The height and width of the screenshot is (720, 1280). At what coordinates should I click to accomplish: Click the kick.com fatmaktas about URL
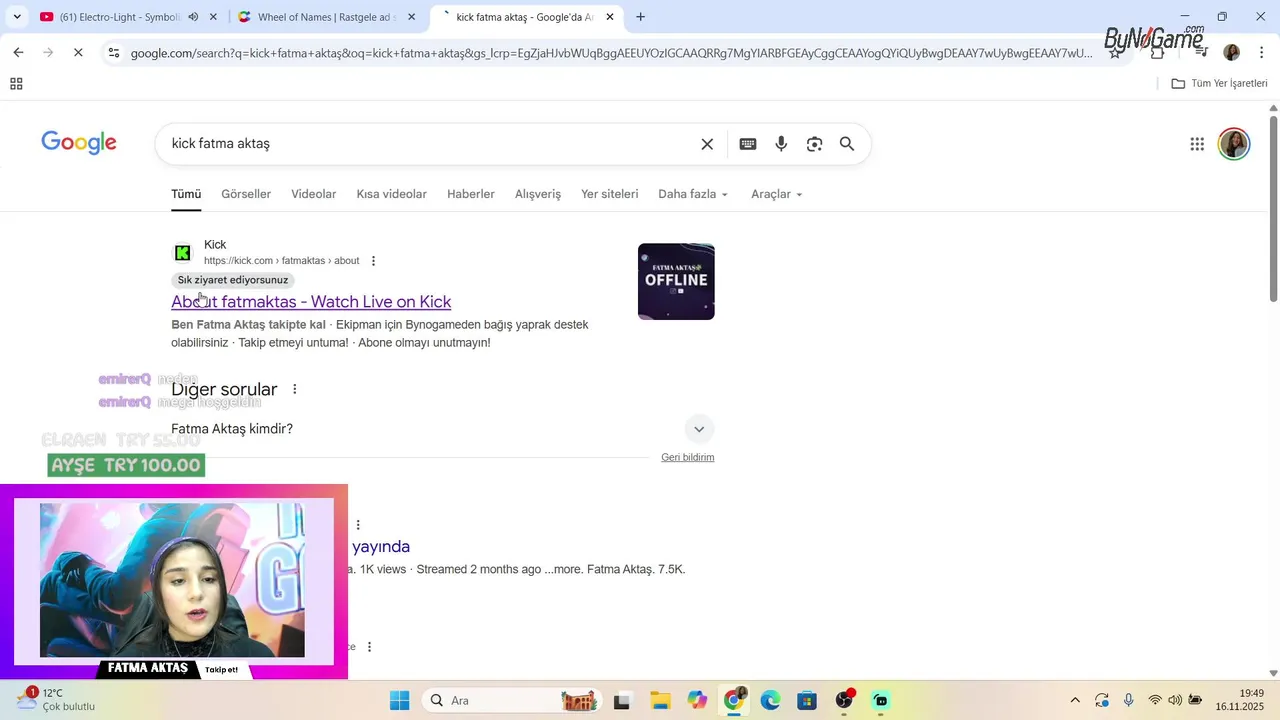[x=281, y=261]
